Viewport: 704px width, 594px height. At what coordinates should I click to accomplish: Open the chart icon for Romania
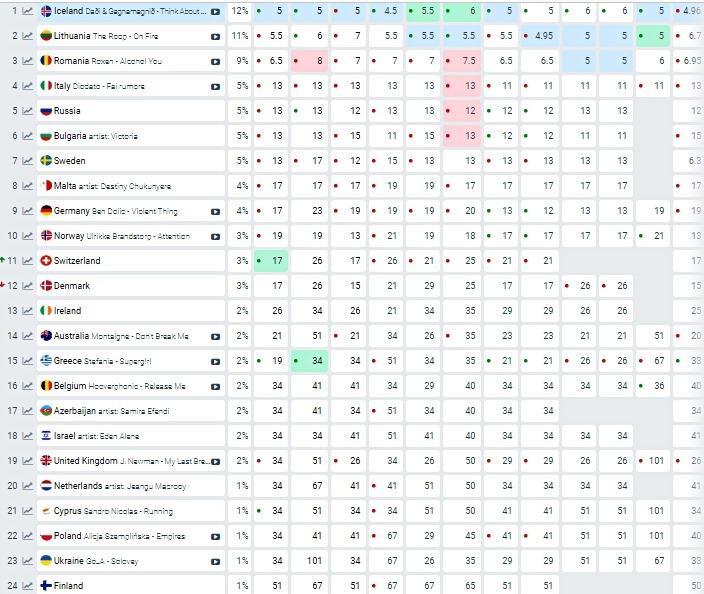(28, 61)
